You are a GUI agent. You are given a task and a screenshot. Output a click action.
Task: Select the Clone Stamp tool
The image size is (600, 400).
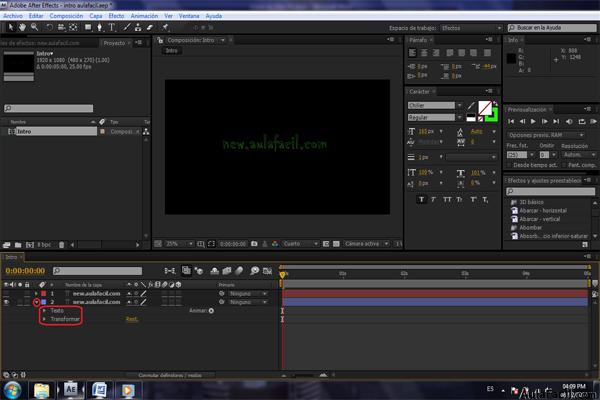pyautogui.click(x=138, y=27)
